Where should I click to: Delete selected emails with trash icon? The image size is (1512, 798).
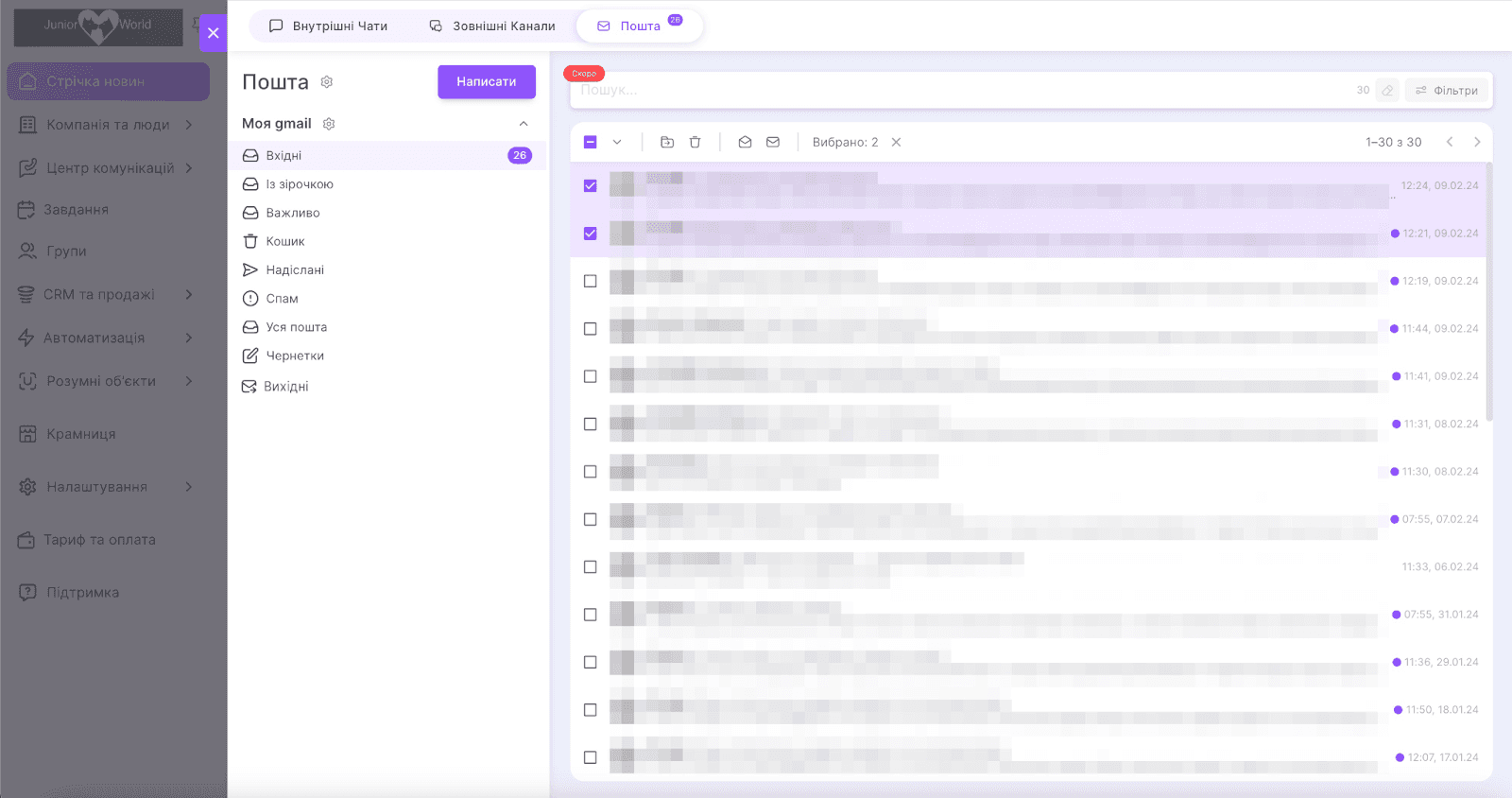695,142
